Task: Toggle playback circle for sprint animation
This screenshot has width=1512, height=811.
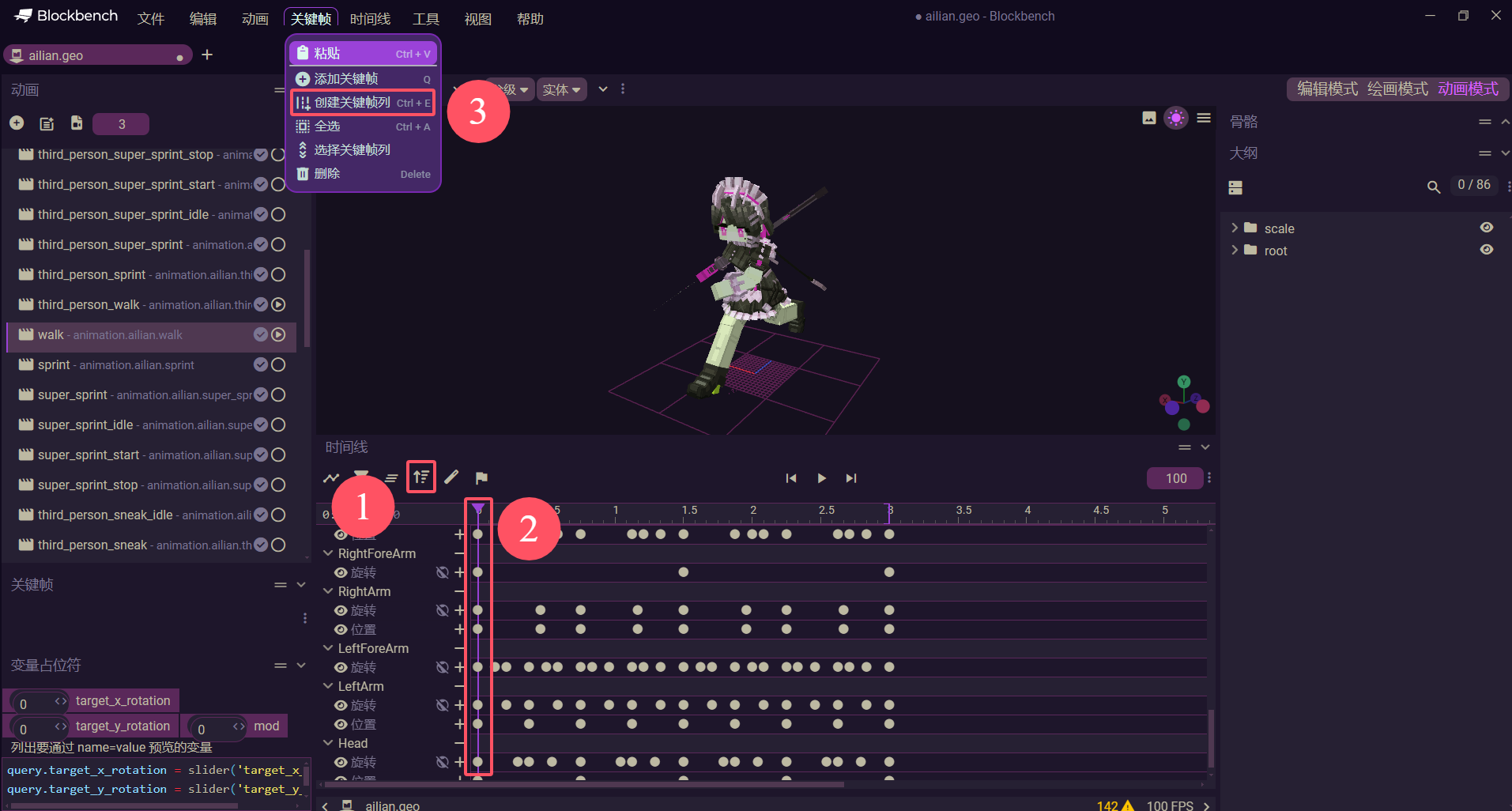Action: [278, 364]
